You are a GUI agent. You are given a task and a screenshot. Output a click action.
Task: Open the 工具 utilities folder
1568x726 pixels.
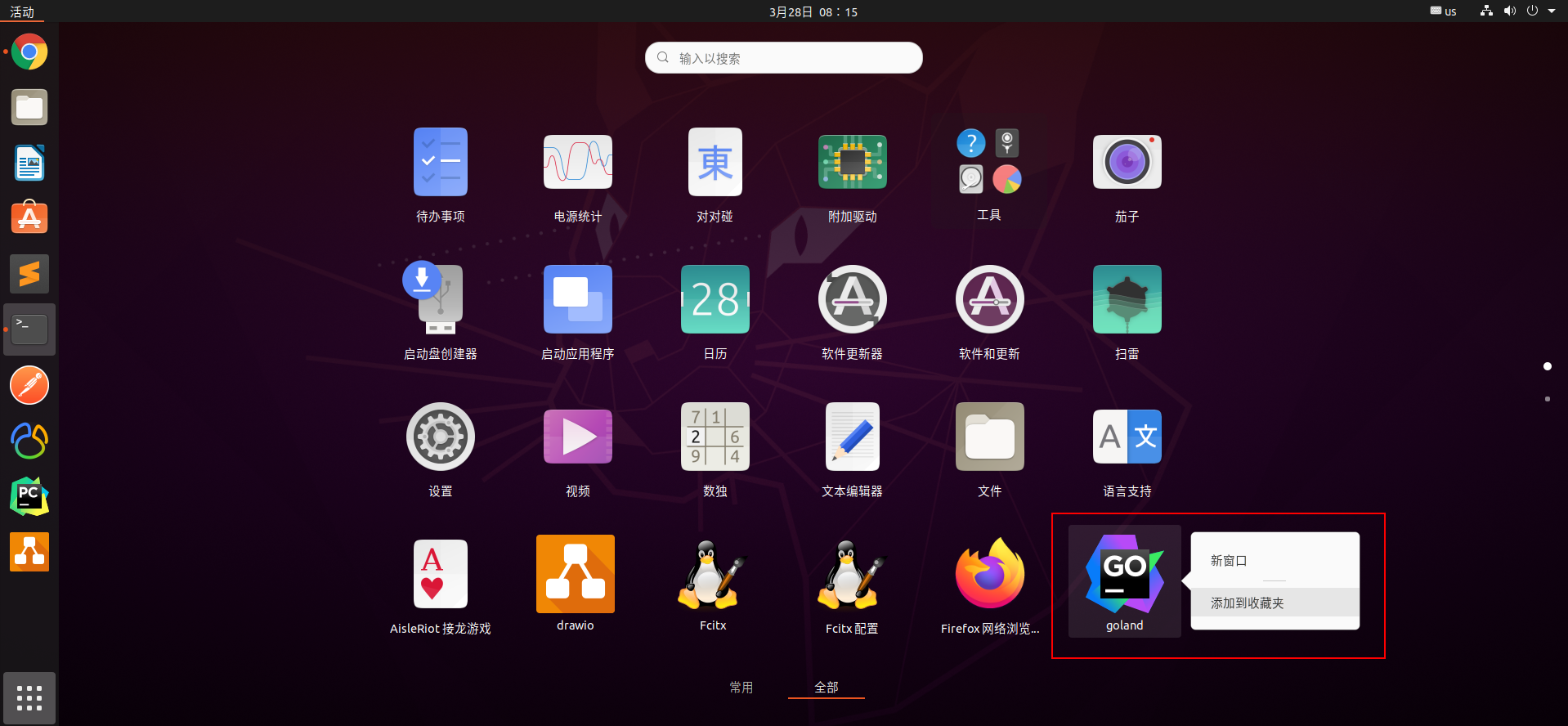tap(989, 162)
